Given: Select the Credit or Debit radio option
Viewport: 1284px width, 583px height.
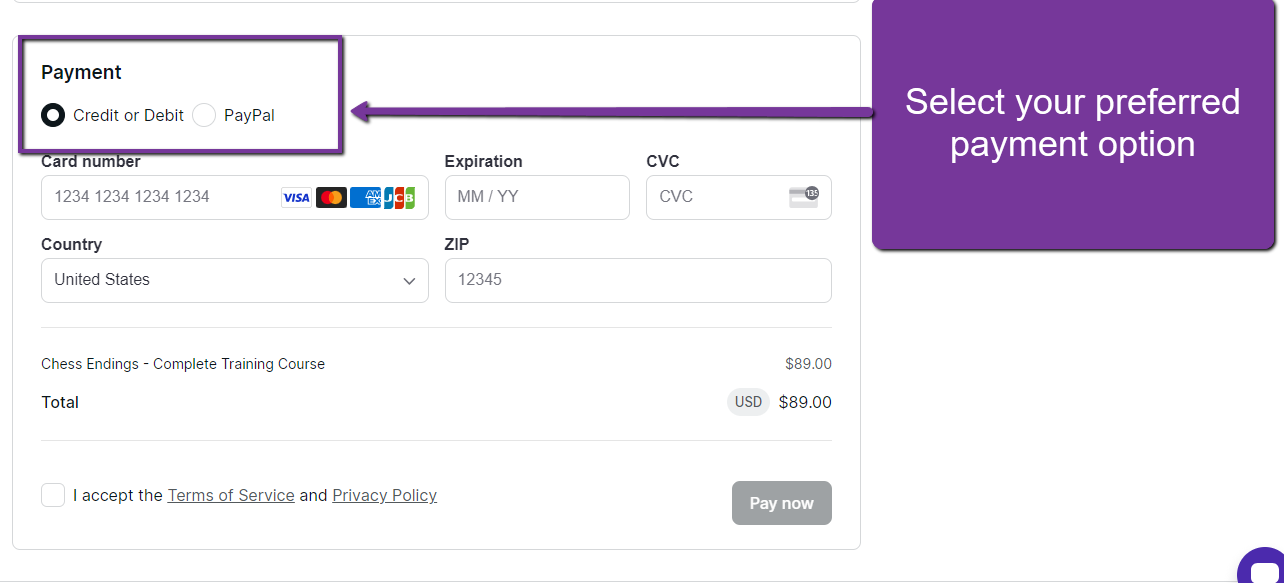Looking at the screenshot, I should coord(53,115).
